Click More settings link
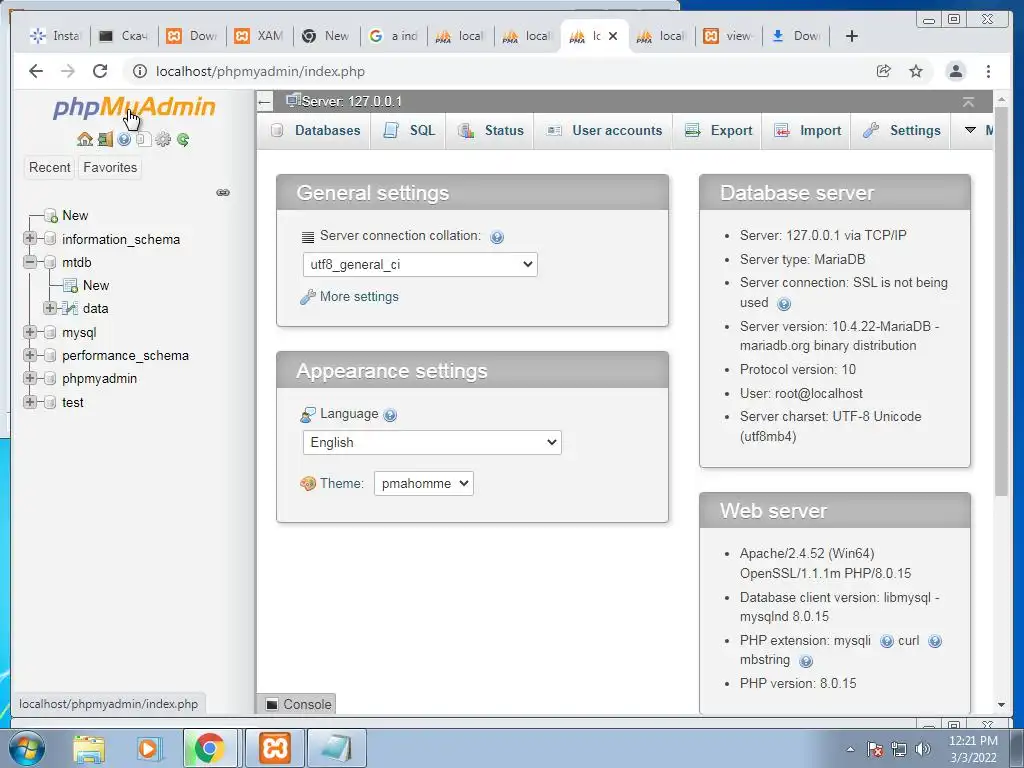1024x768 pixels. click(x=359, y=296)
